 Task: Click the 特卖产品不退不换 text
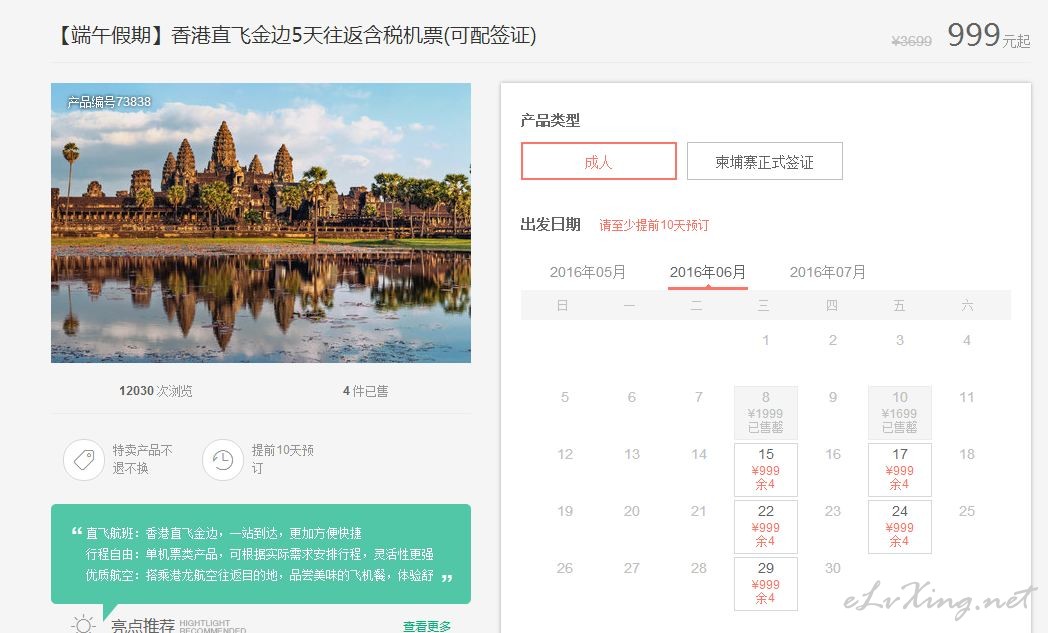(142, 459)
